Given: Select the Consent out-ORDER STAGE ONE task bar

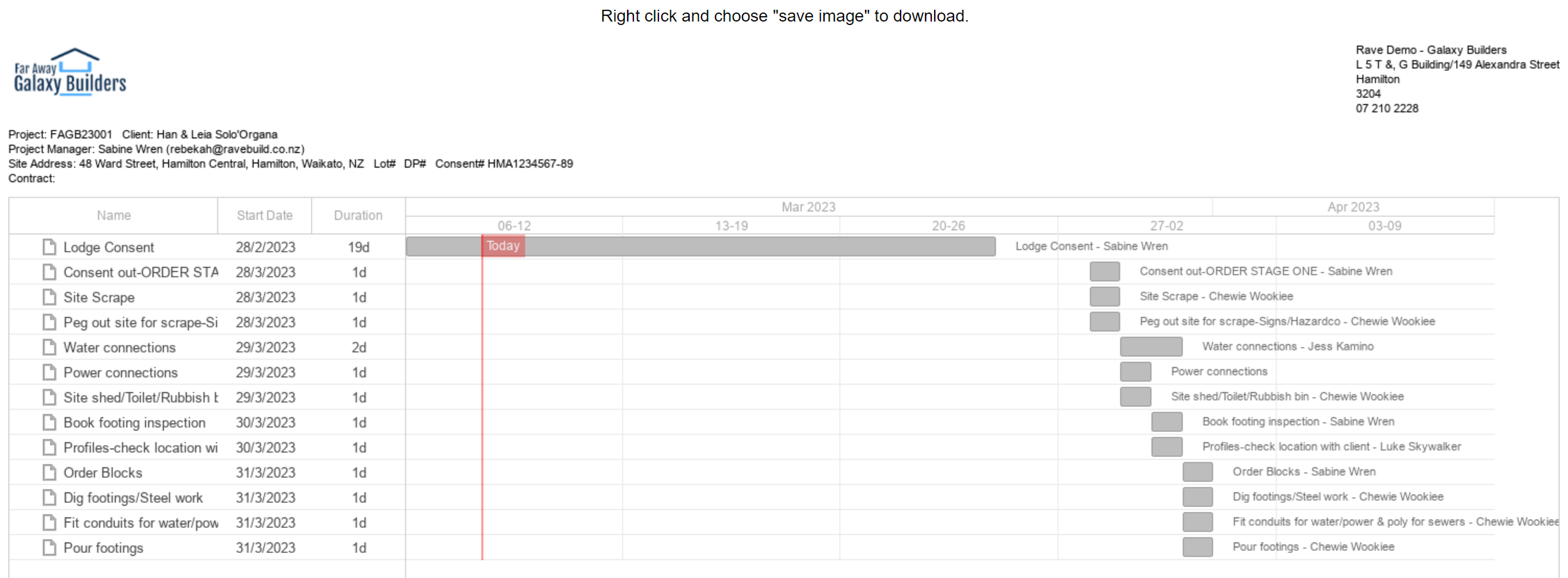Looking at the screenshot, I should coord(1104,271).
